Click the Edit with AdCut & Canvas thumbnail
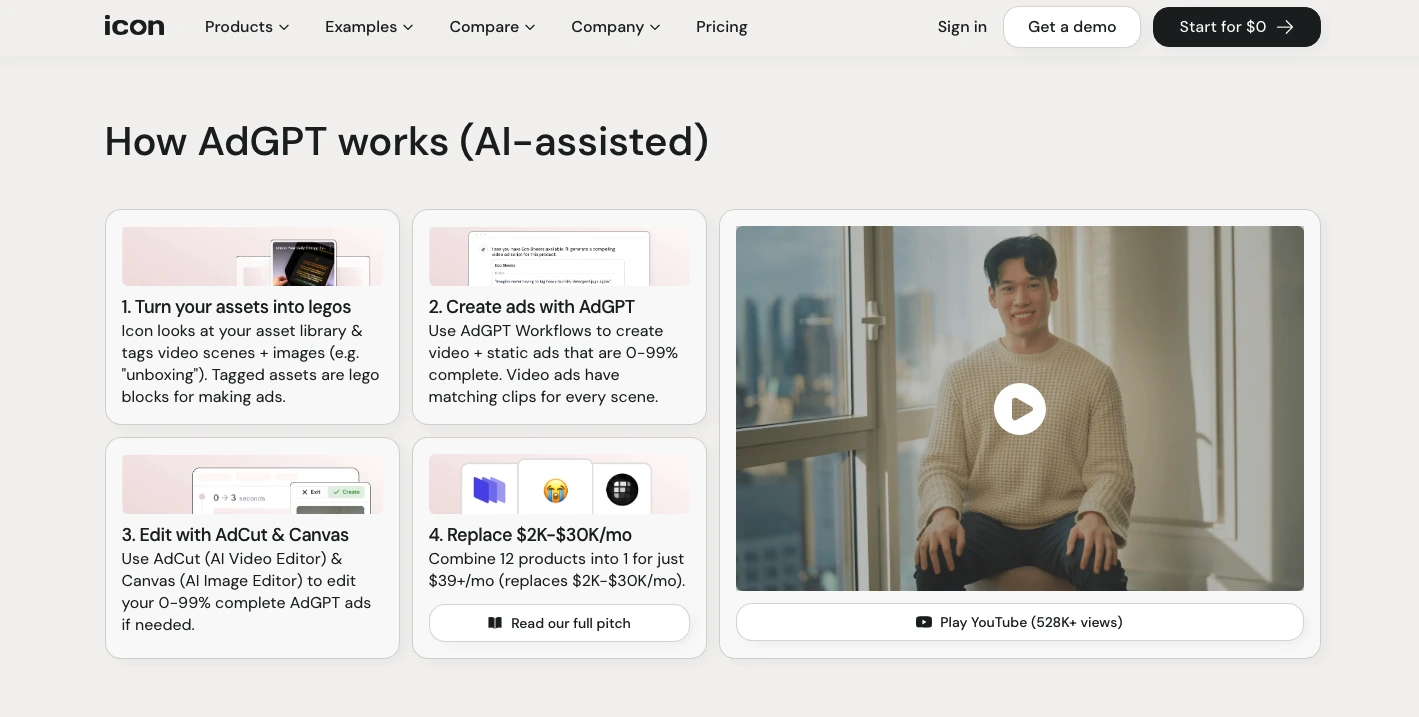1419x717 pixels. (252, 484)
